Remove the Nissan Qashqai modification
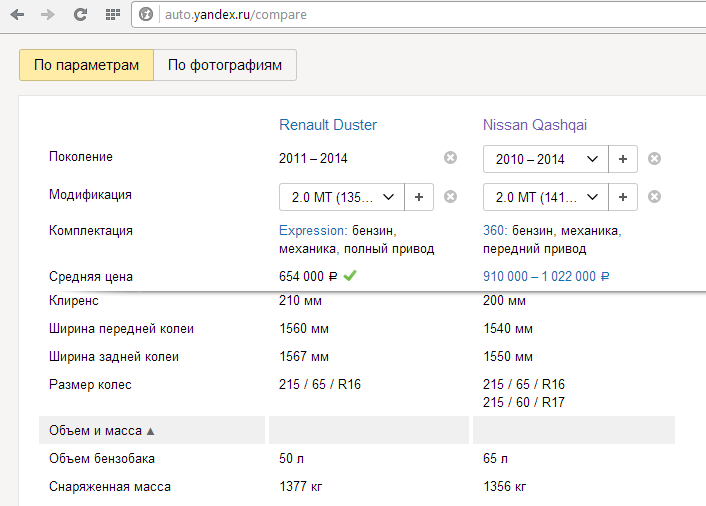This screenshot has width=706, height=506. 654,197
